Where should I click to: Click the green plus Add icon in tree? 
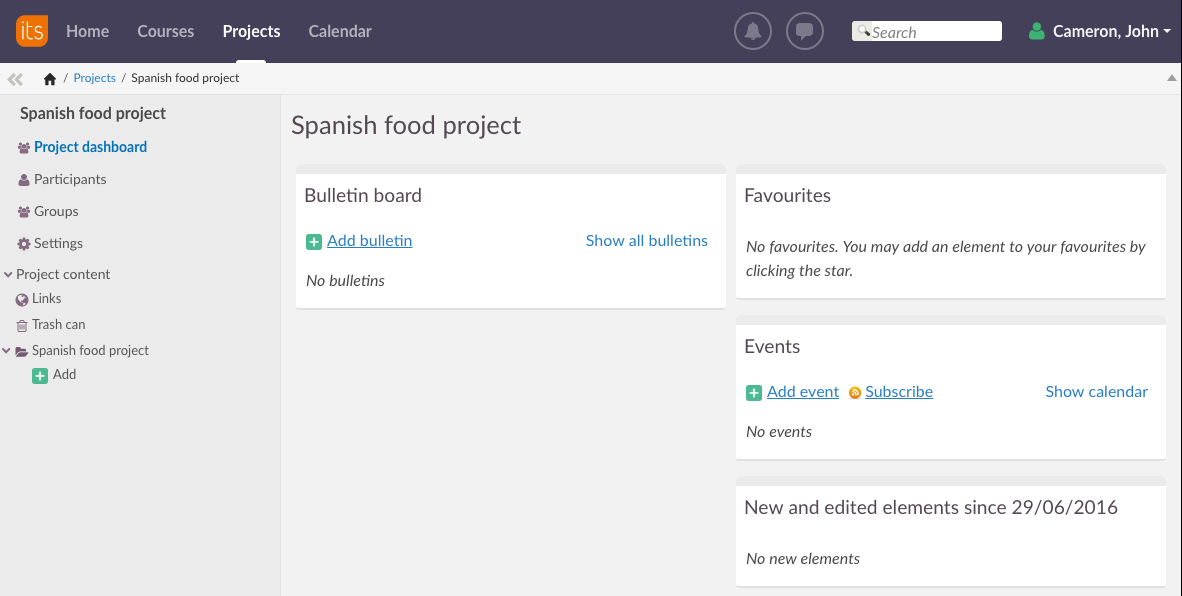click(40, 376)
